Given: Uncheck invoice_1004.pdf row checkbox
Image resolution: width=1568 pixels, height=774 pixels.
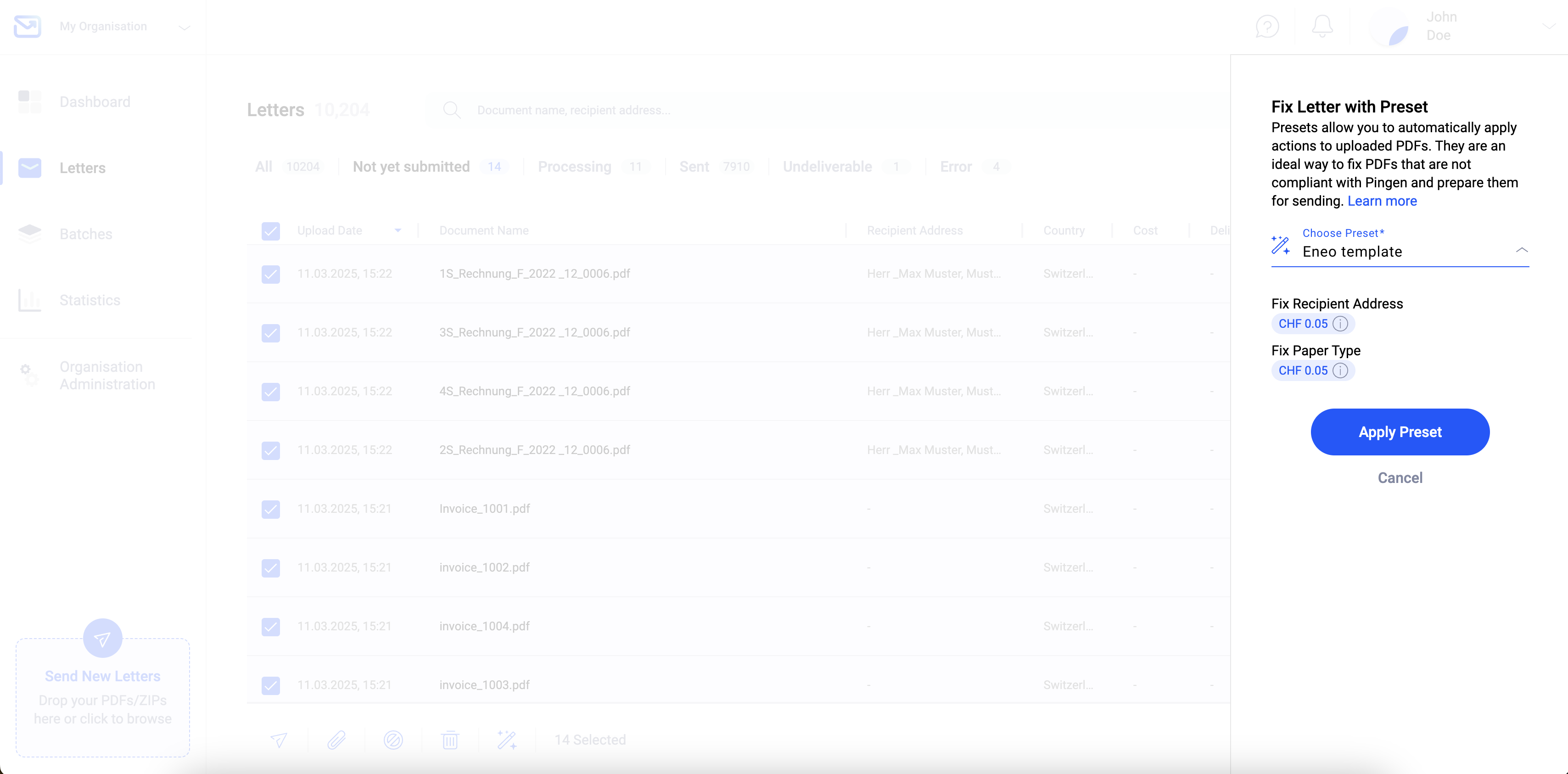Looking at the screenshot, I should (x=271, y=627).
